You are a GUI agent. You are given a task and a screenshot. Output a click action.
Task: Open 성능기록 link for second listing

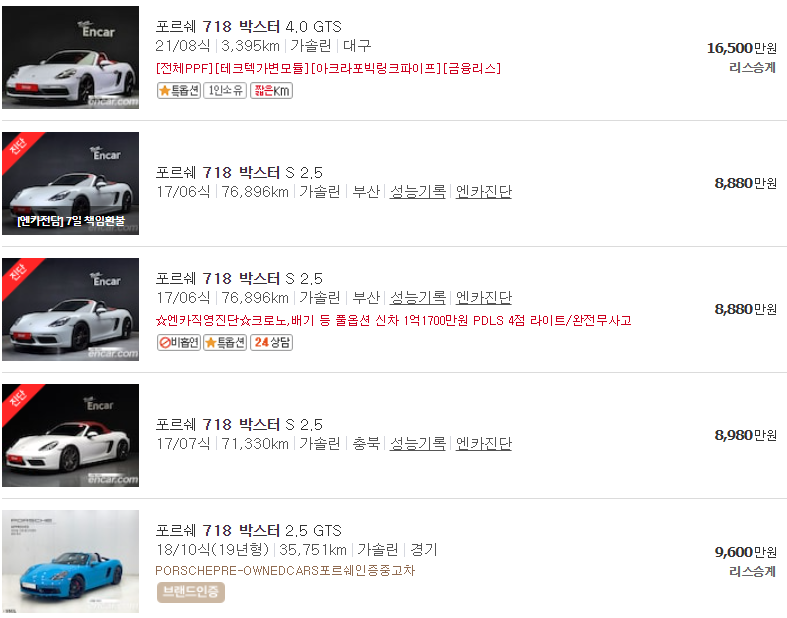[x=418, y=192]
